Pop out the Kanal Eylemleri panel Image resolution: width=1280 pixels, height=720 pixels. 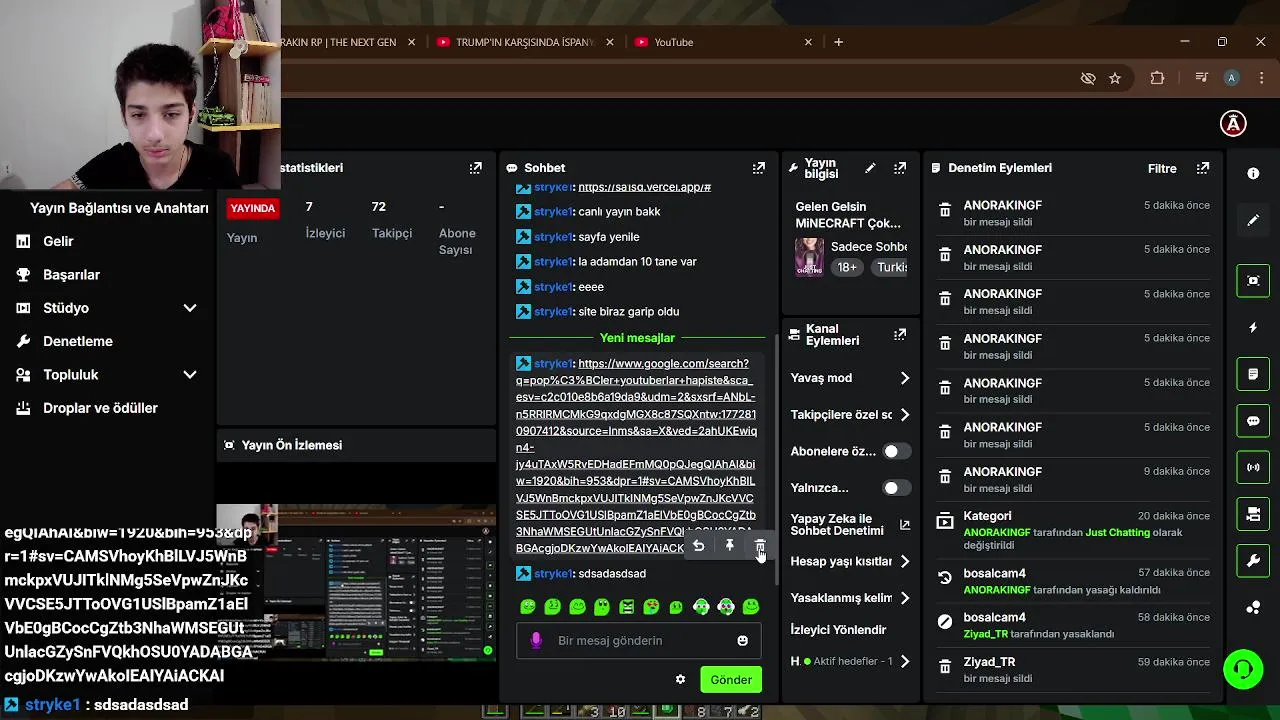click(x=900, y=334)
